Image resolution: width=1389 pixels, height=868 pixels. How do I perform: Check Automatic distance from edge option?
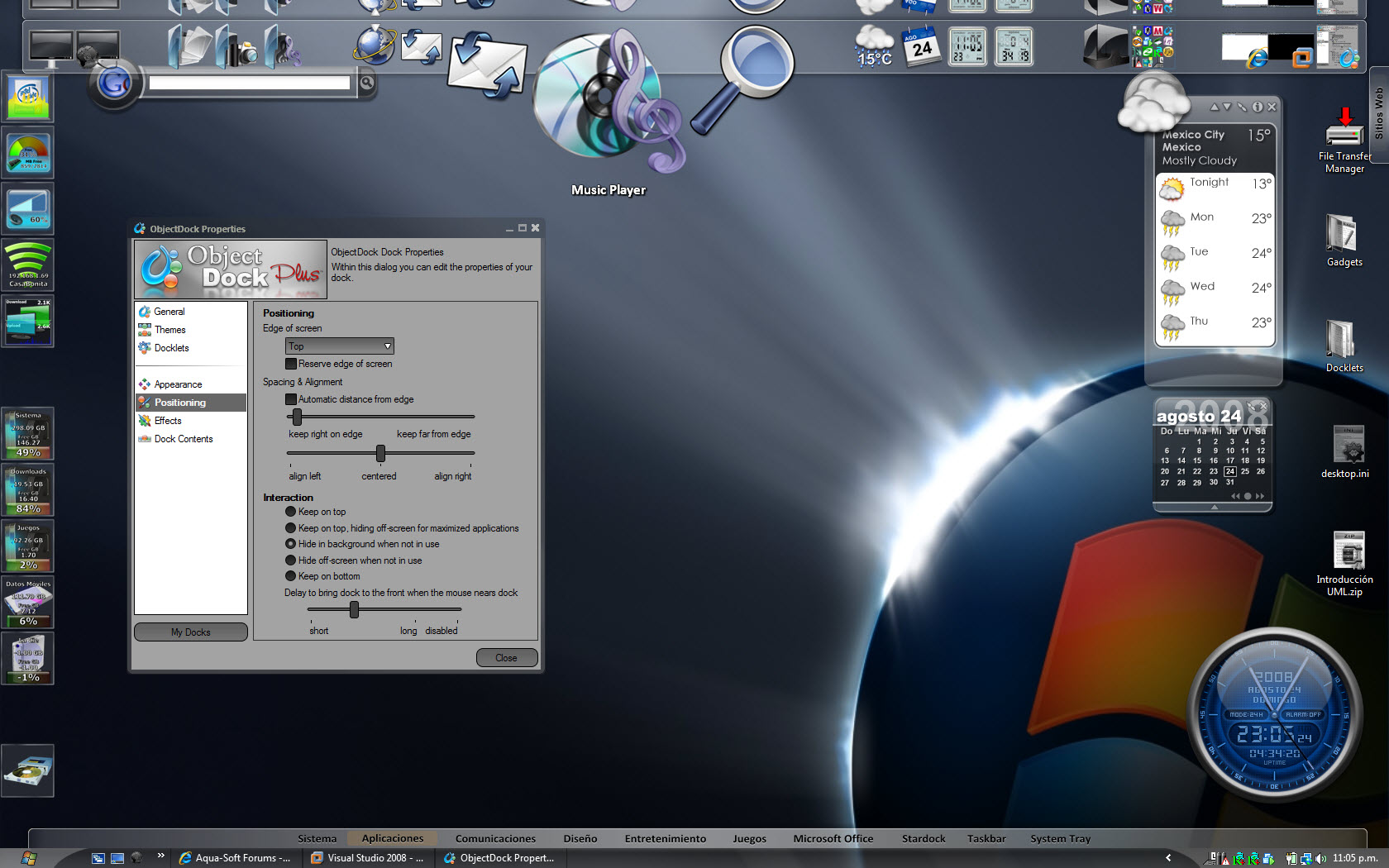(x=291, y=399)
